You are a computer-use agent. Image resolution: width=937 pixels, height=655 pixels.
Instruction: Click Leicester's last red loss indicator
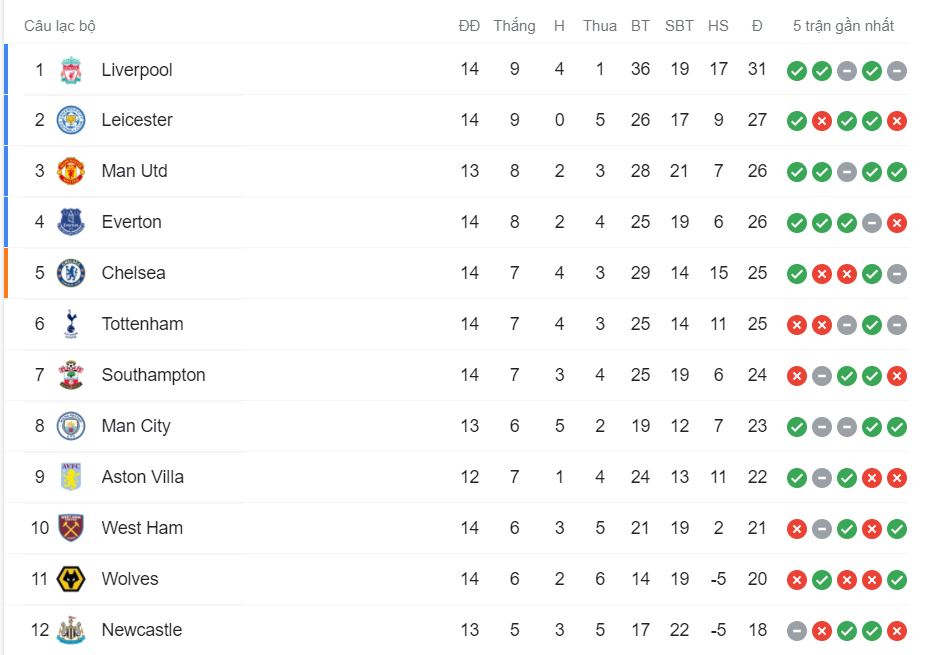click(x=897, y=121)
